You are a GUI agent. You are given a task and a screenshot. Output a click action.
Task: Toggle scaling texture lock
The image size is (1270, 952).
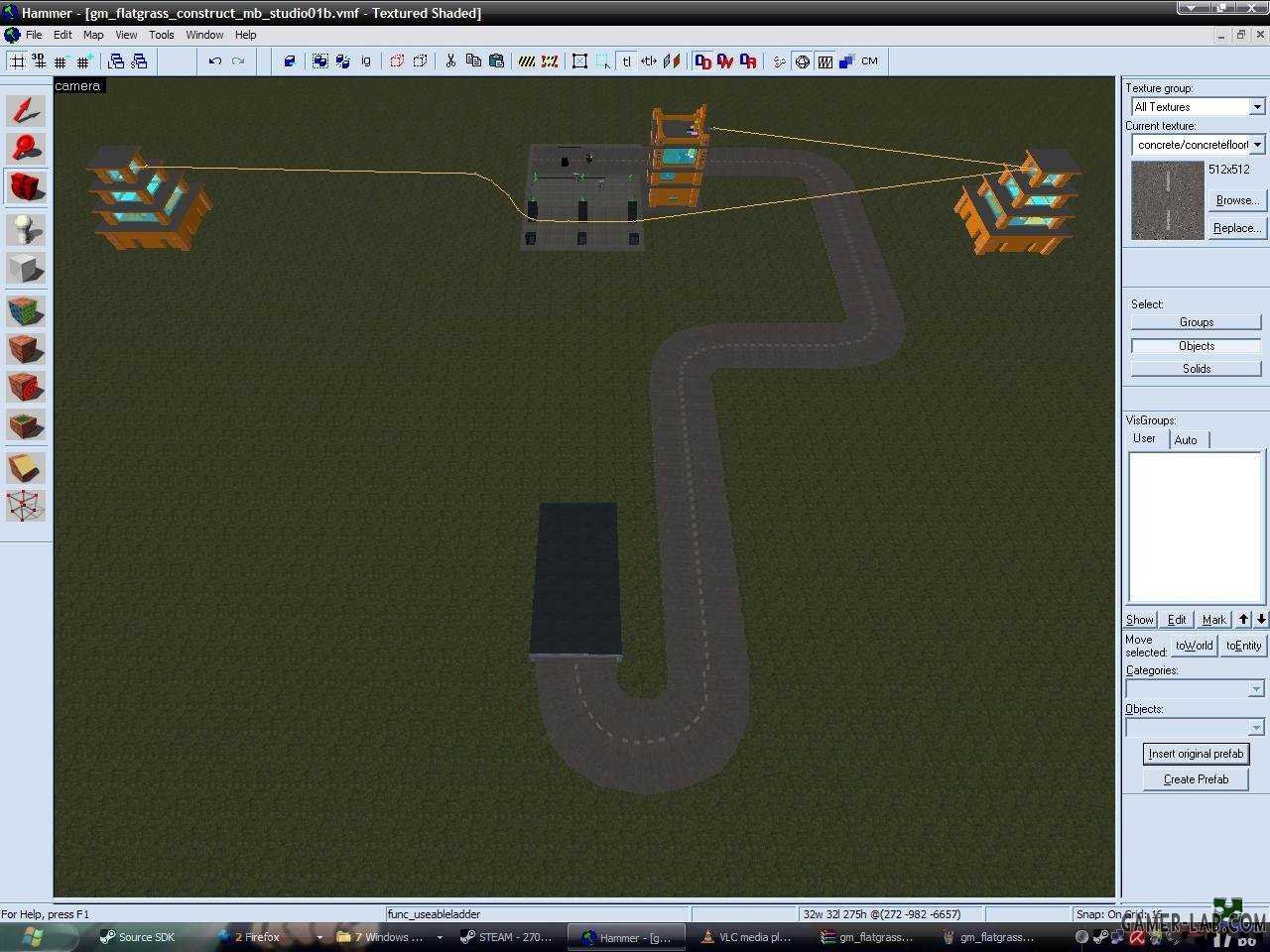[x=649, y=61]
